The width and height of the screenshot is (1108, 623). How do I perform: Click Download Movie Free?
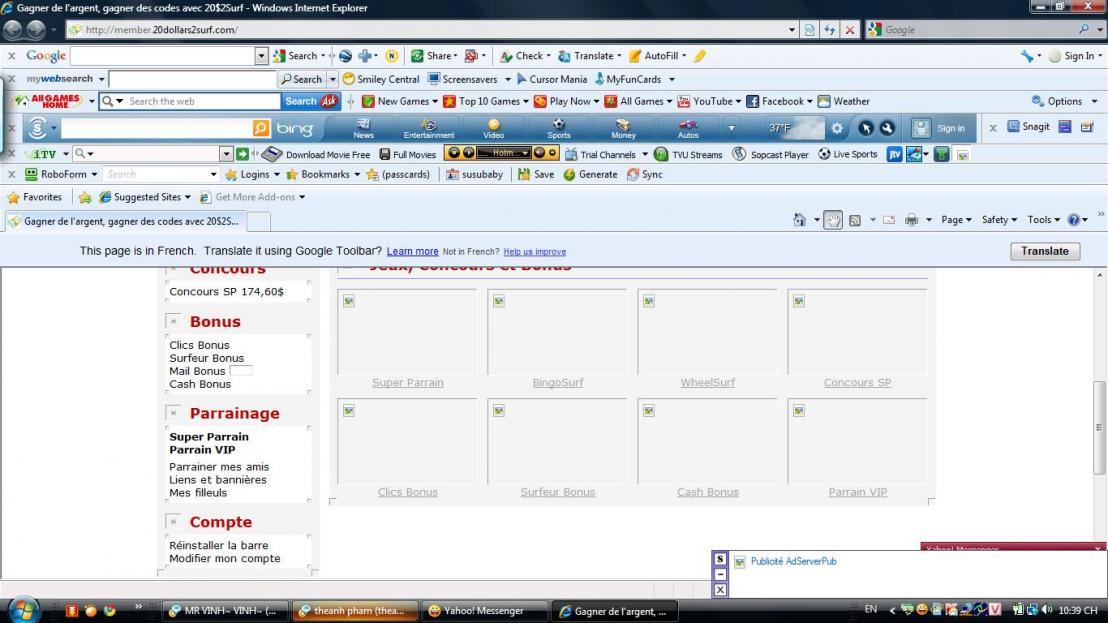point(316,154)
